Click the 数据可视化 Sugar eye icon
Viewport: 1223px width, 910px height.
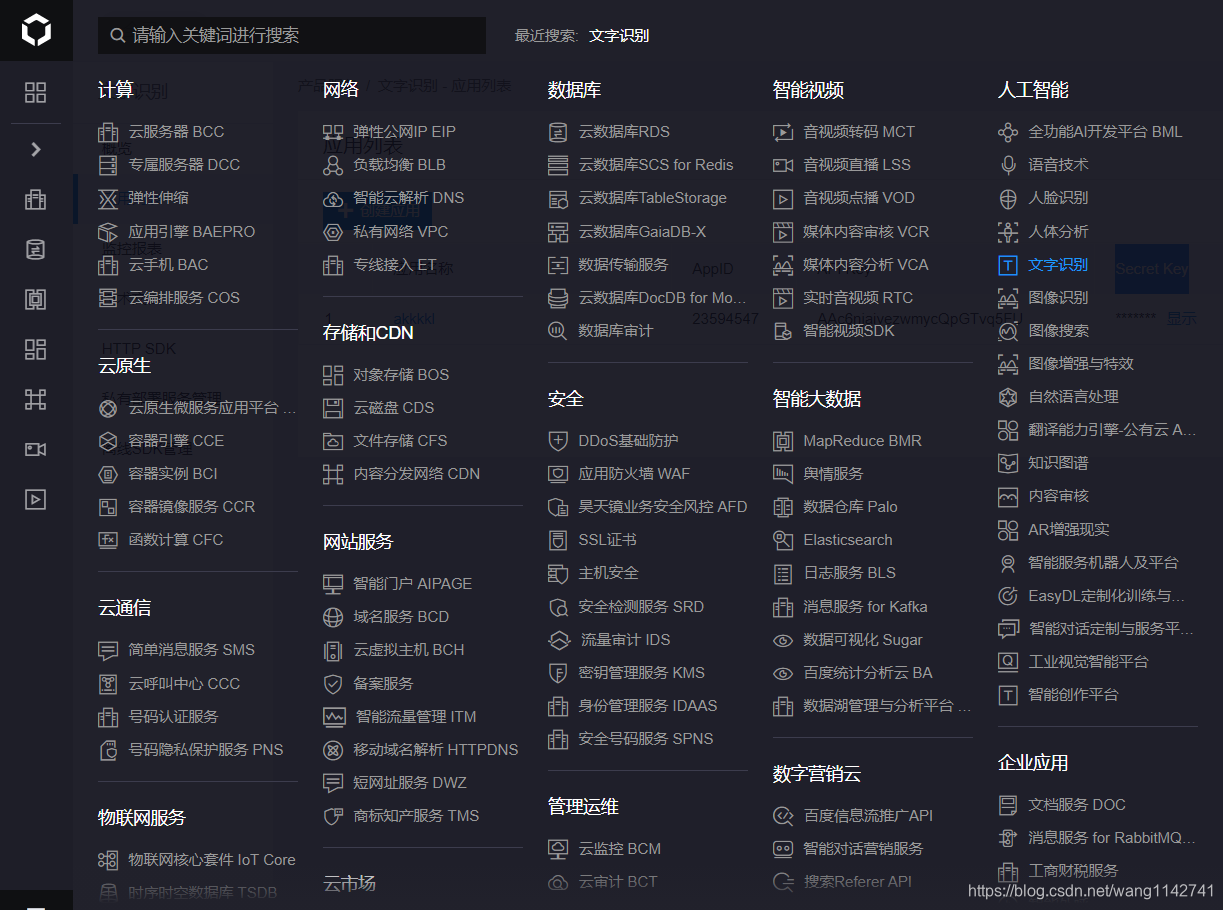pyautogui.click(x=784, y=640)
